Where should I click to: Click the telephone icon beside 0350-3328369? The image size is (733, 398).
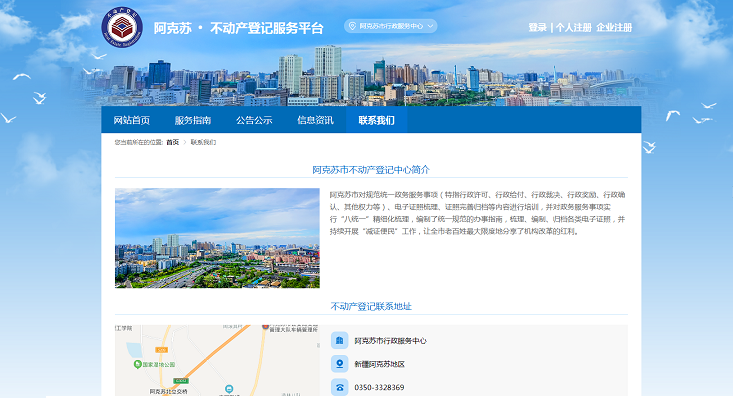tap(339, 387)
